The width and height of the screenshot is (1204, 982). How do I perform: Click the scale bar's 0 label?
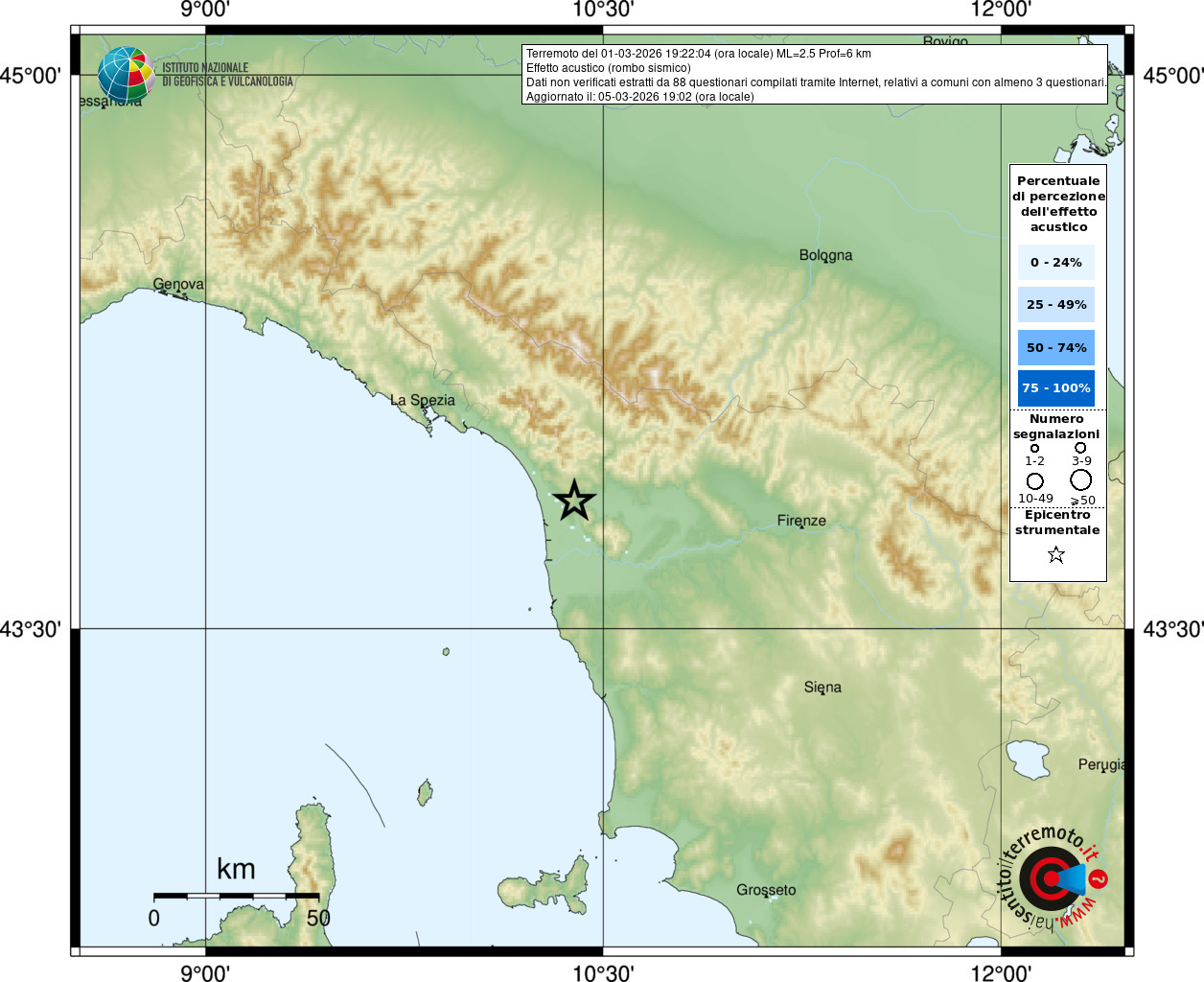(x=154, y=919)
